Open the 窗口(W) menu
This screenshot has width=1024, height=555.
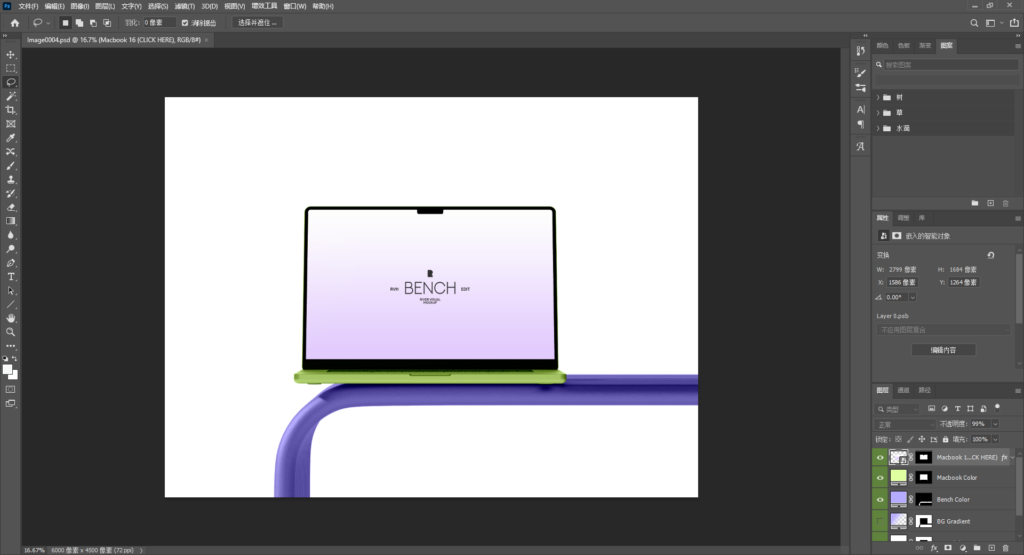[x=295, y=6]
